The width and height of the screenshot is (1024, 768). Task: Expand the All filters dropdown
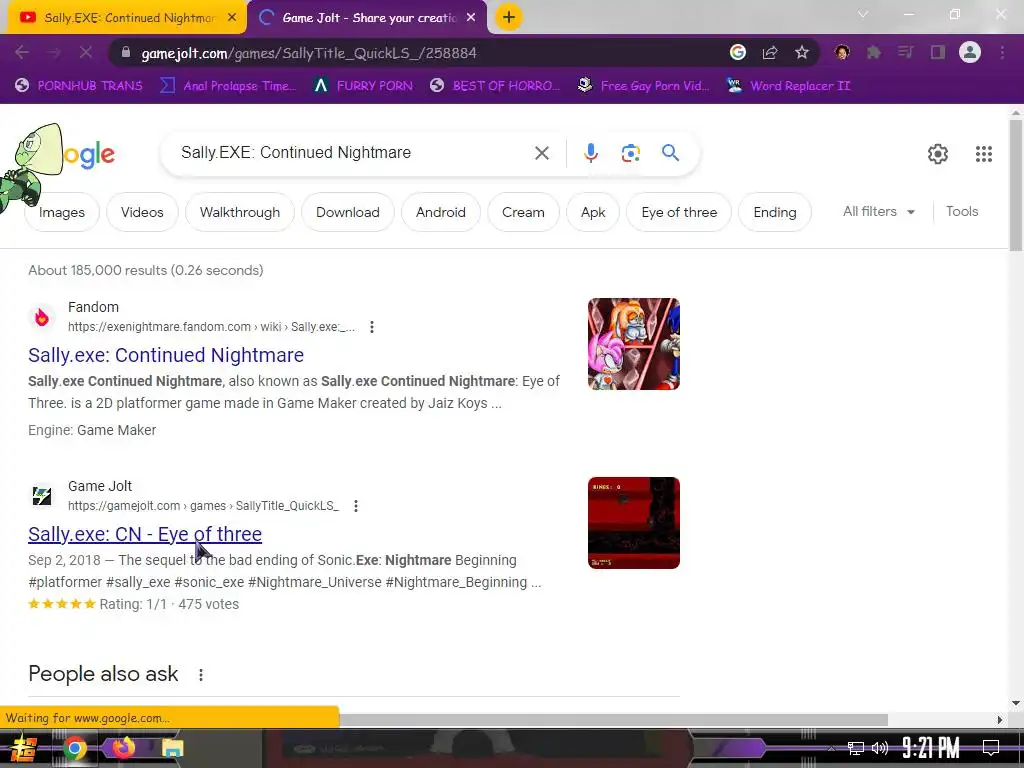[x=878, y=212]
